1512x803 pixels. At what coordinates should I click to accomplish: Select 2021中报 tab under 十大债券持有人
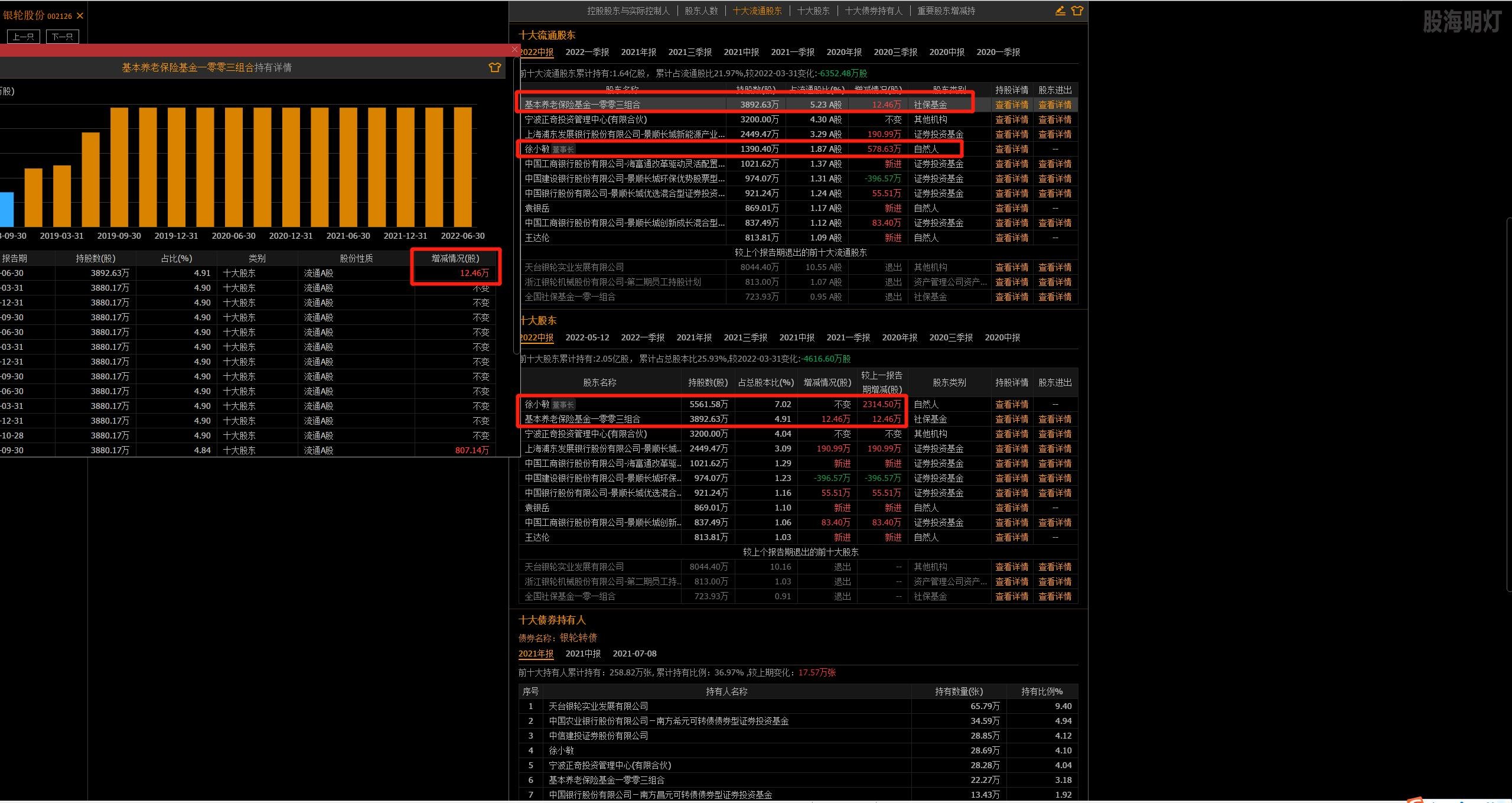[x=583, y=654]
